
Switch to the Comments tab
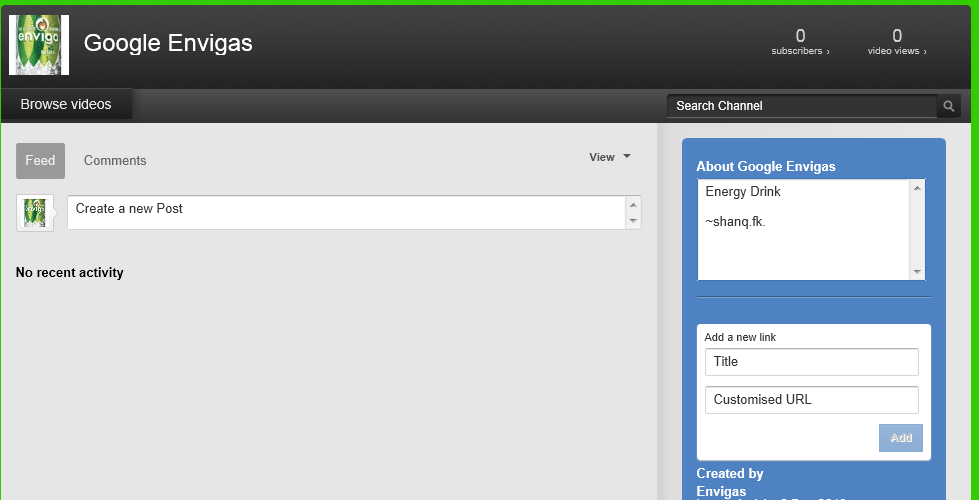[x=115, y=160]
